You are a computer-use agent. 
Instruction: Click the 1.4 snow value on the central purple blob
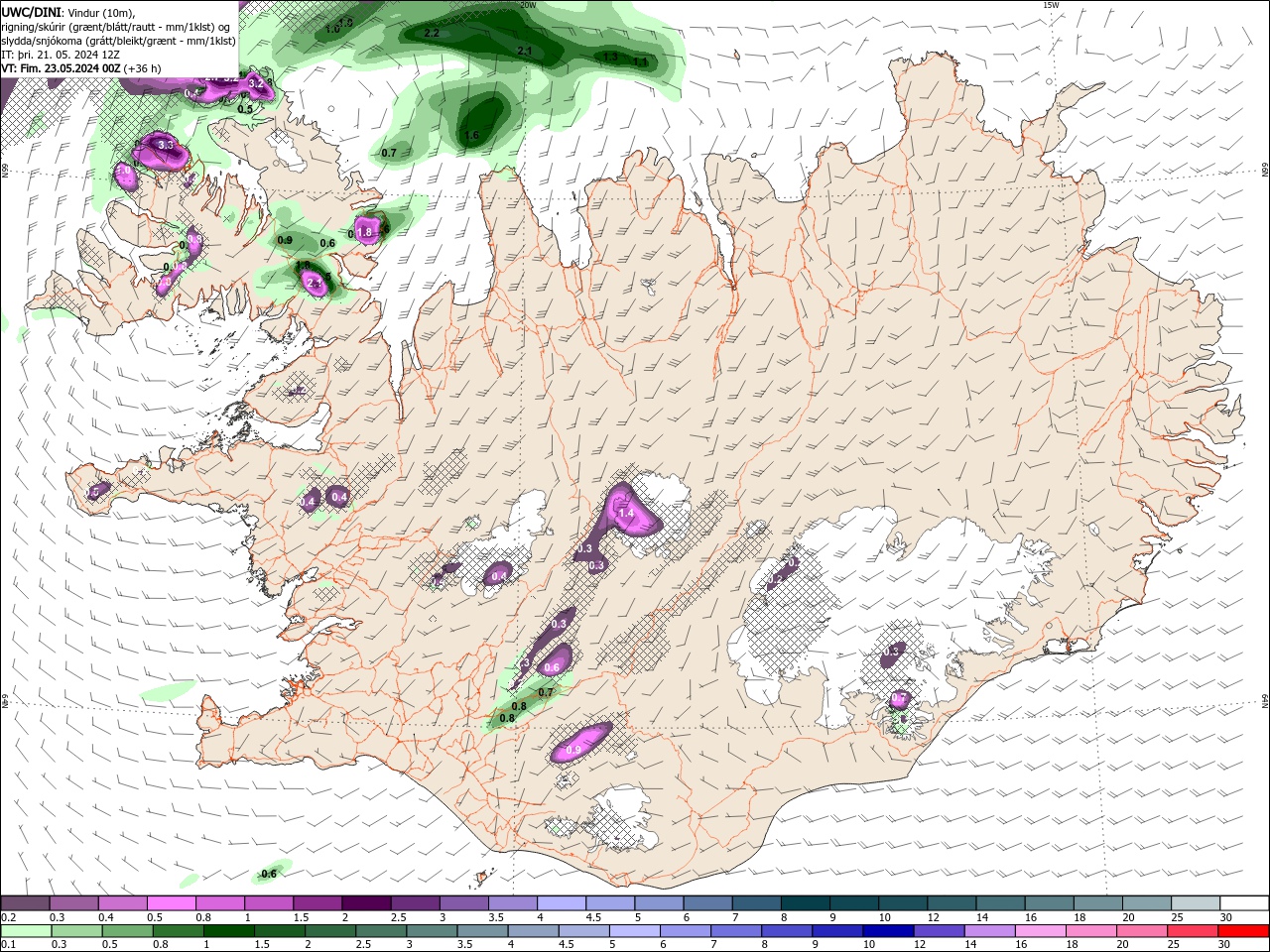(x=626, y=514)
